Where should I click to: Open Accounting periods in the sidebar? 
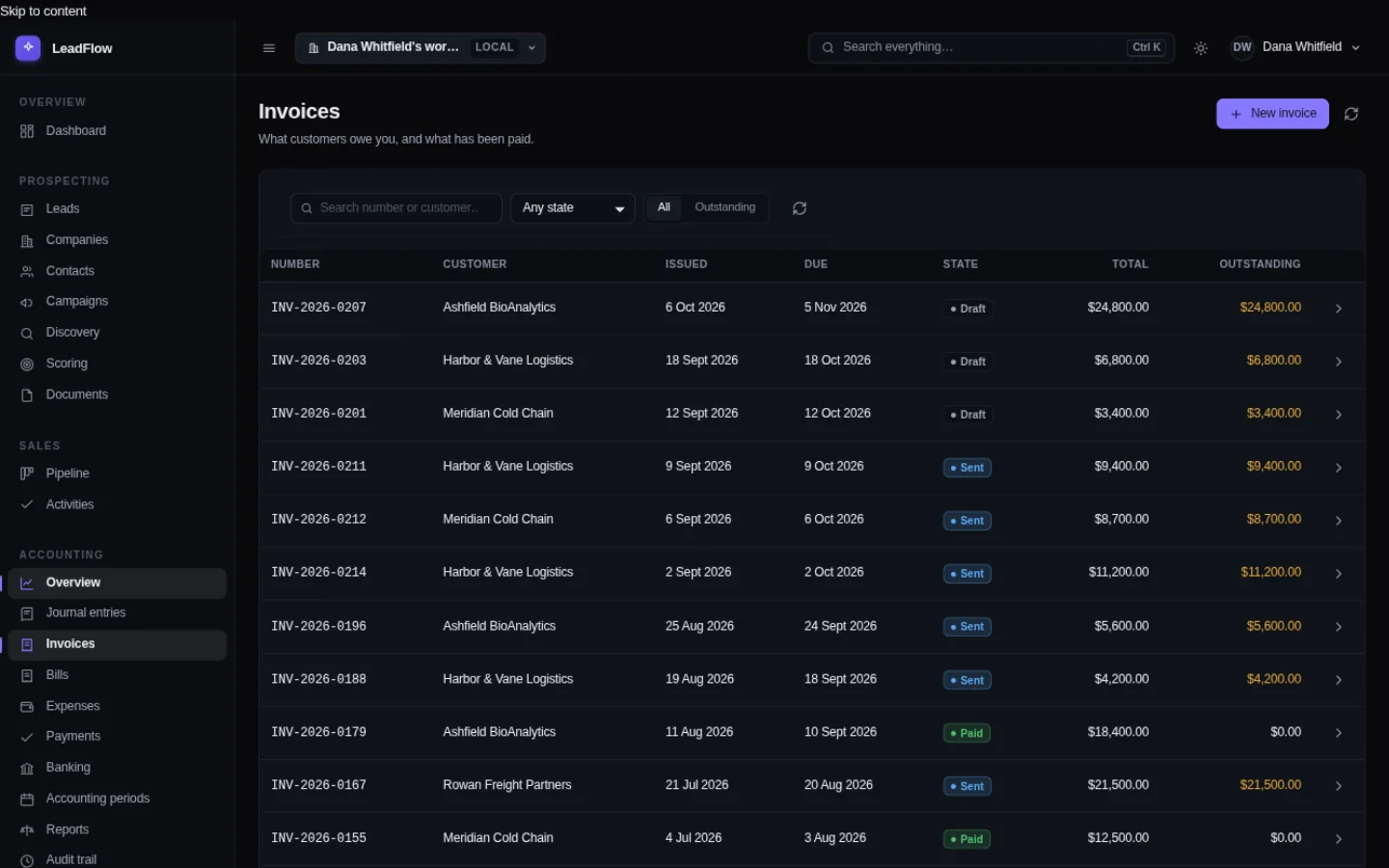click(x=118, y=799)
